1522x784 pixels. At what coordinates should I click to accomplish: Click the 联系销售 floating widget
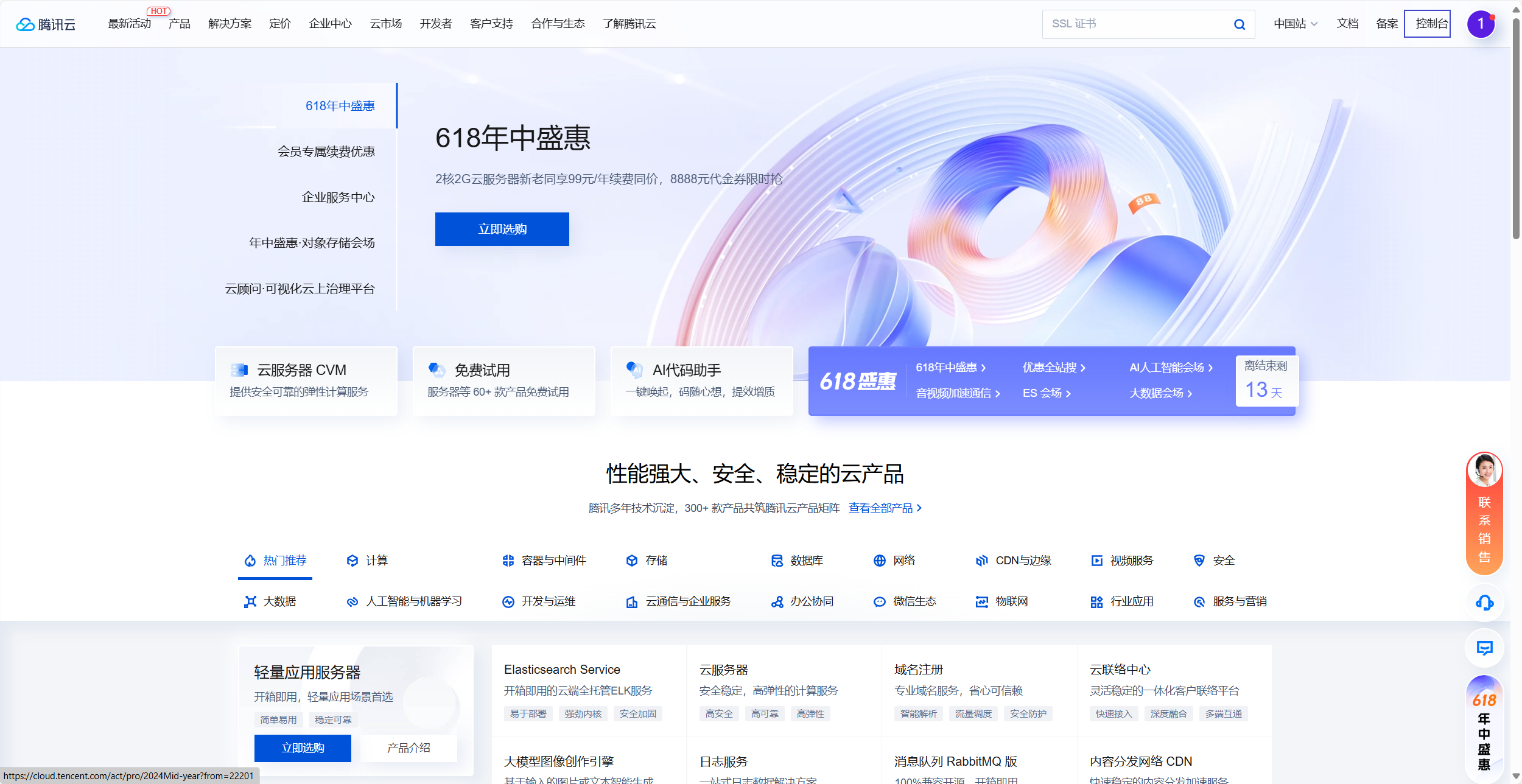(x=1484, y=513)
